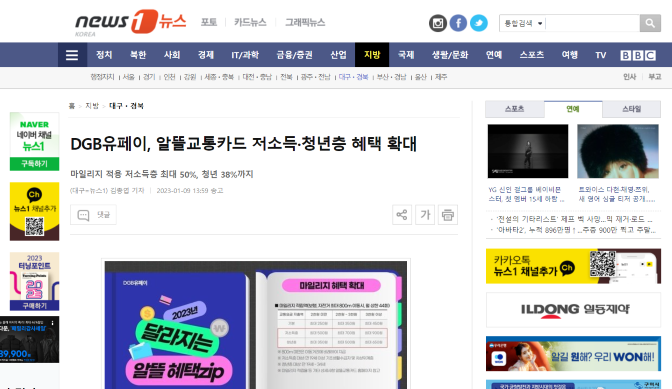Open the 경기 region submenu link
The width and height of the screenshot is (672, 389).
[x=149, y=77]
